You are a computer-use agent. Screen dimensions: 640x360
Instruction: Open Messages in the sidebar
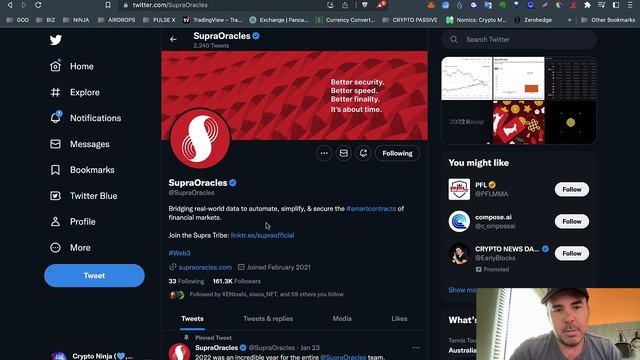(80, 144)
